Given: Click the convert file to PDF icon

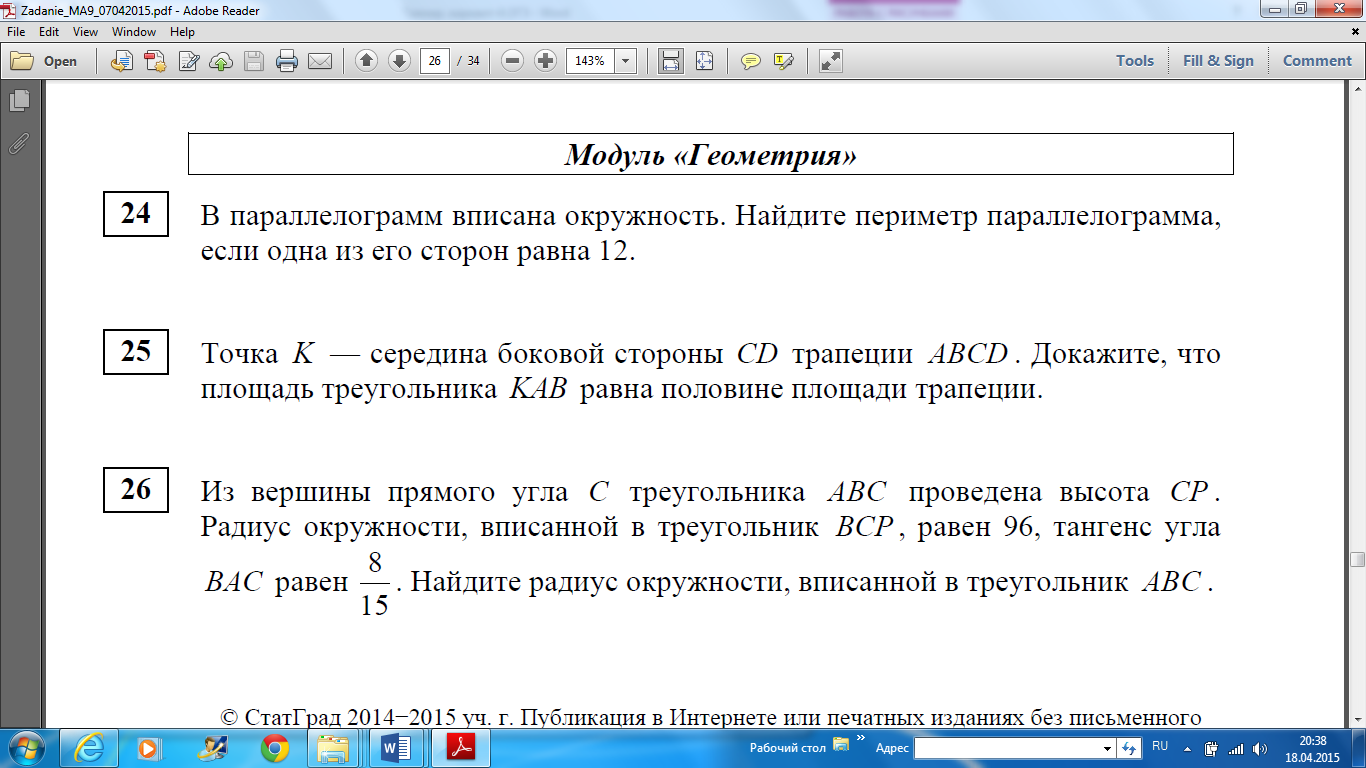Looking at the screenshot, I should tap(122, 61).
